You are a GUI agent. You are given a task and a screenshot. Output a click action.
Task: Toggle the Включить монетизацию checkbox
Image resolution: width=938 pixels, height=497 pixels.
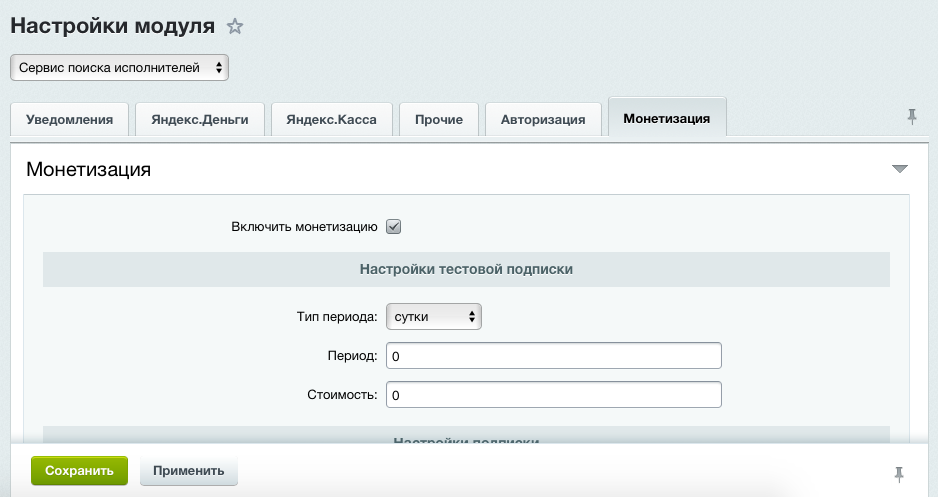coord(394,227)
